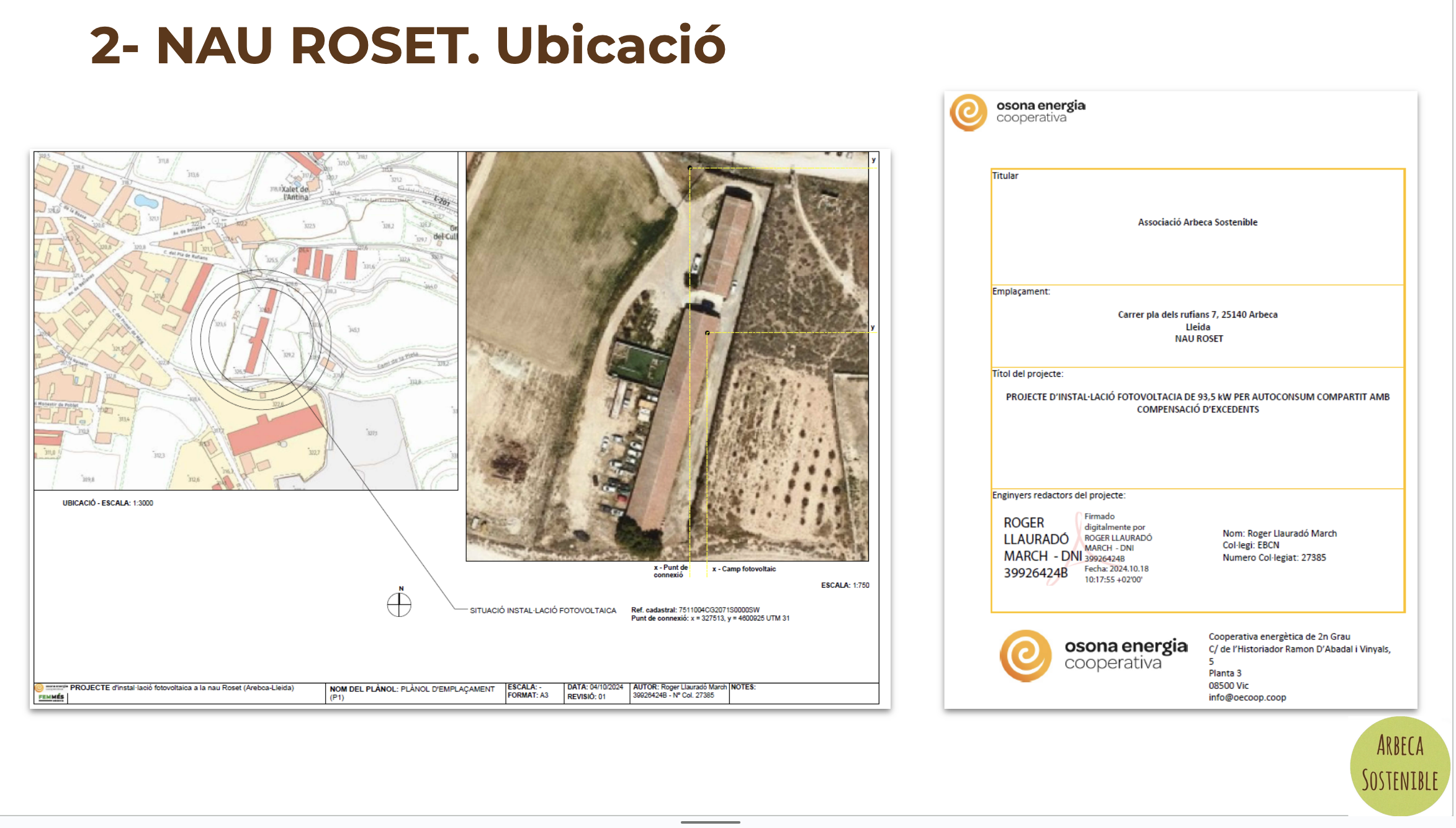Click the Carrer pla dels rufians address text
1456x828 pixels.
point(1197,315)
